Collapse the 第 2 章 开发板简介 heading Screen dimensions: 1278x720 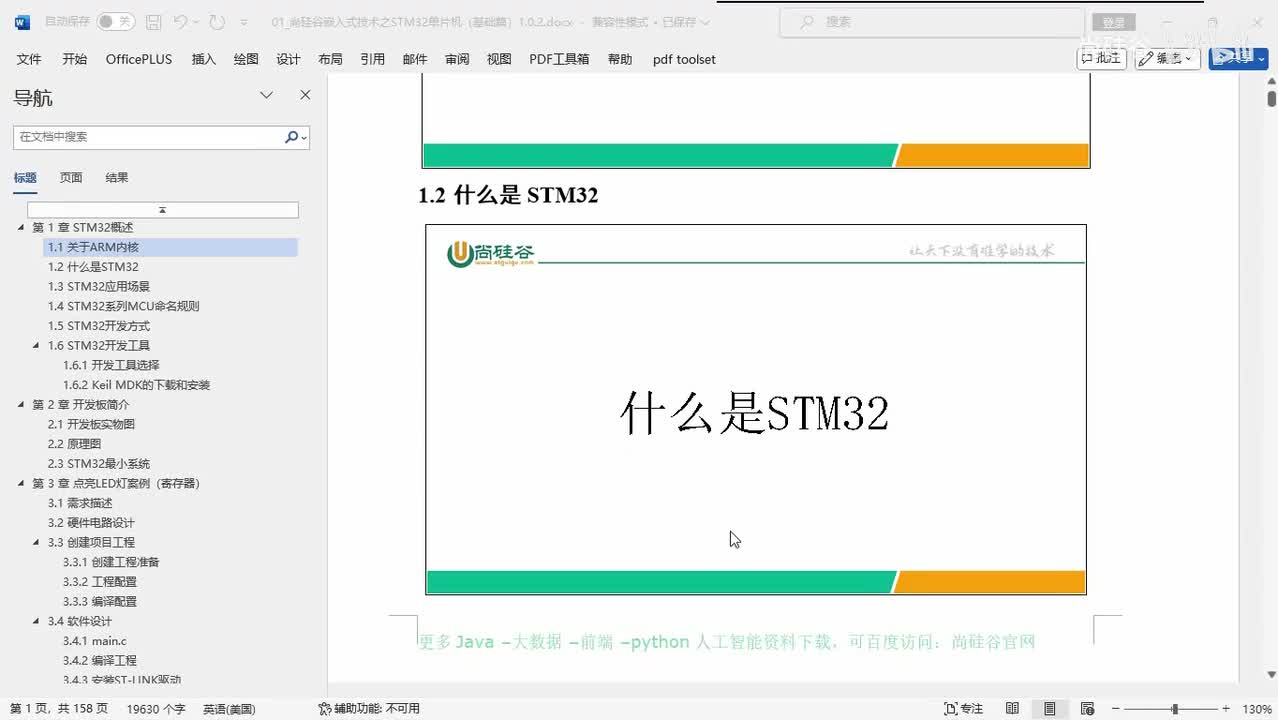[x=22, y=405]
